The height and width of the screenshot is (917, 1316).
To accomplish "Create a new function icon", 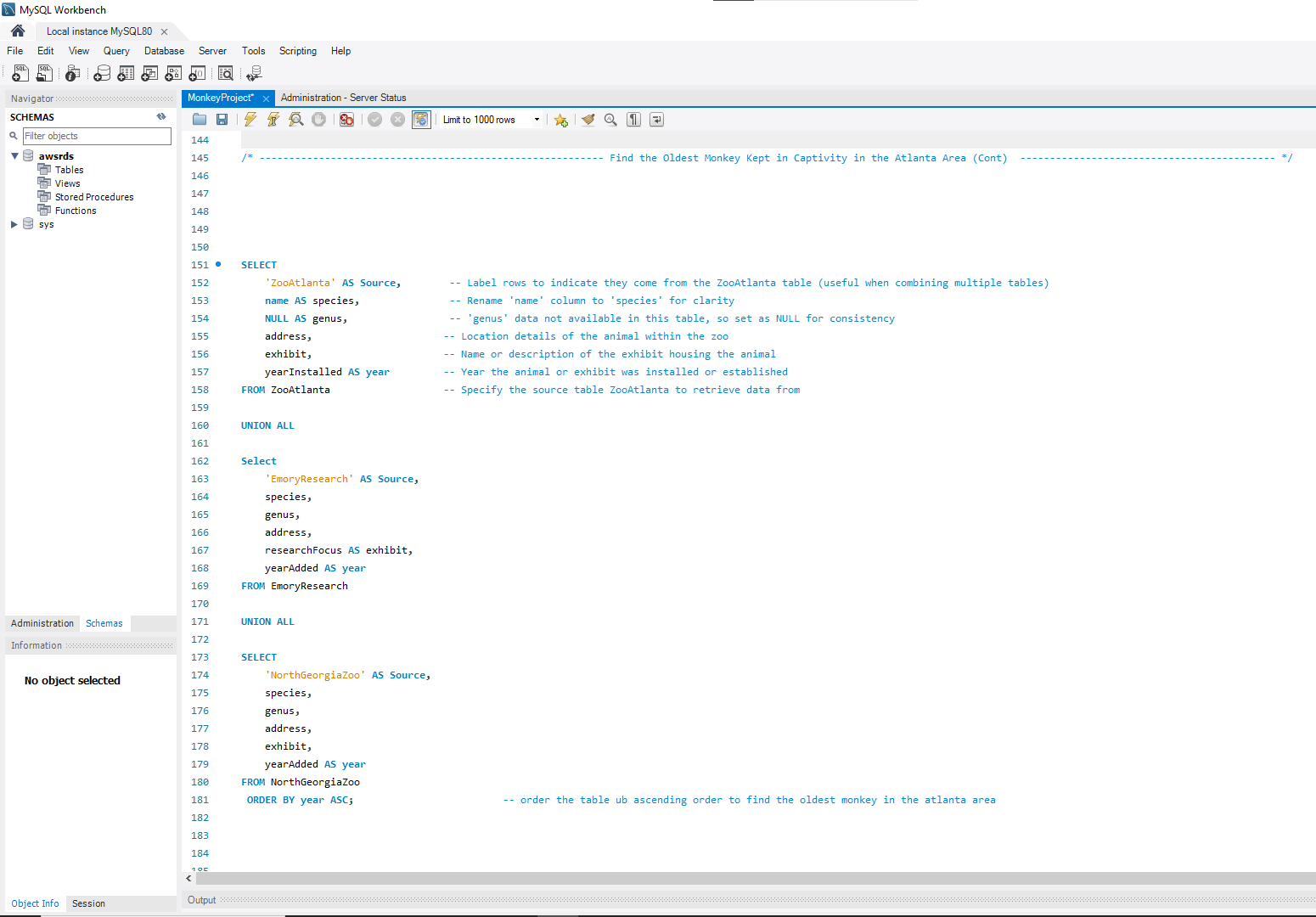I will [x=197, y=74].
